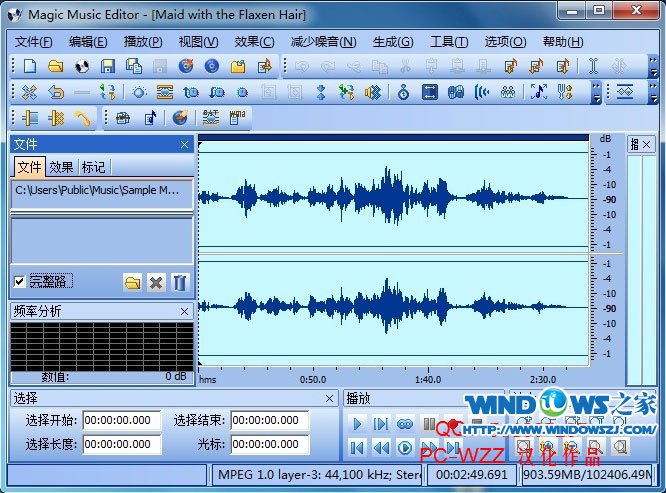Click the trash can icon in file panel
The height and width of the screenshot is (493, 666).
(180, 283)
